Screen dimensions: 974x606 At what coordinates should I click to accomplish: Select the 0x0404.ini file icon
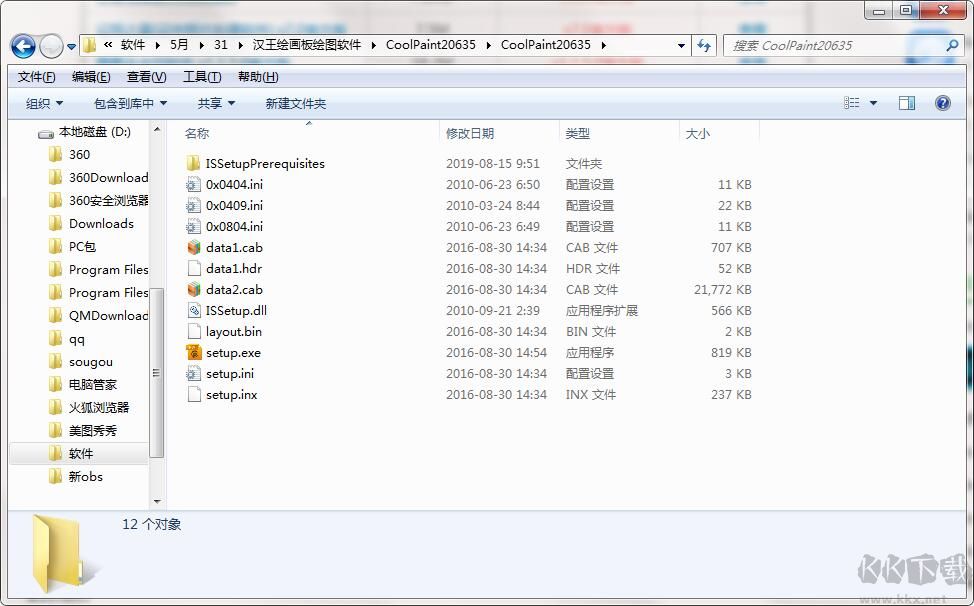coord(194,184)
